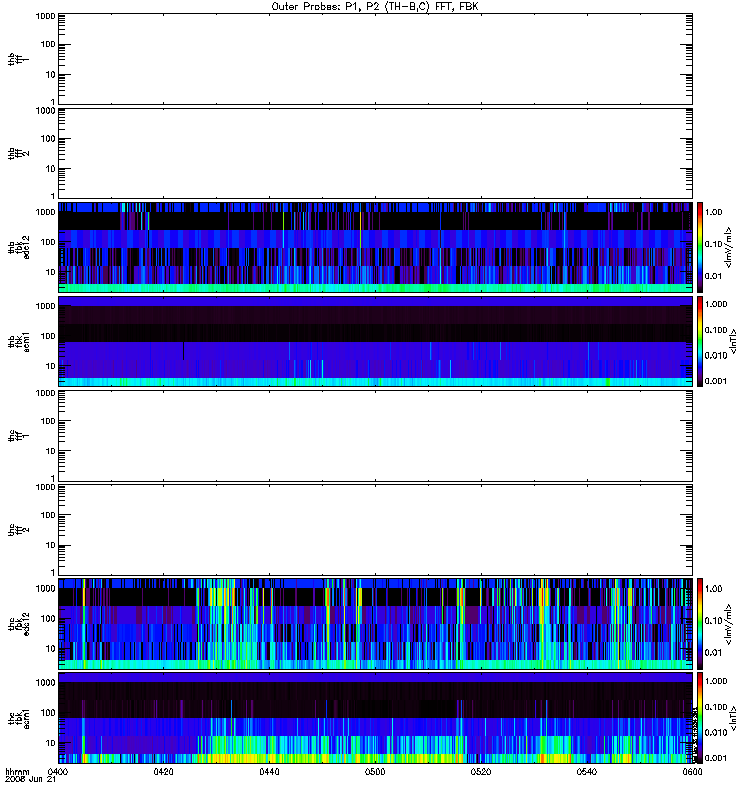Viewport: 750px width, 800px height.
Task: Click the empty thc FFT 1 panel
Action: (x=374, y=435)
